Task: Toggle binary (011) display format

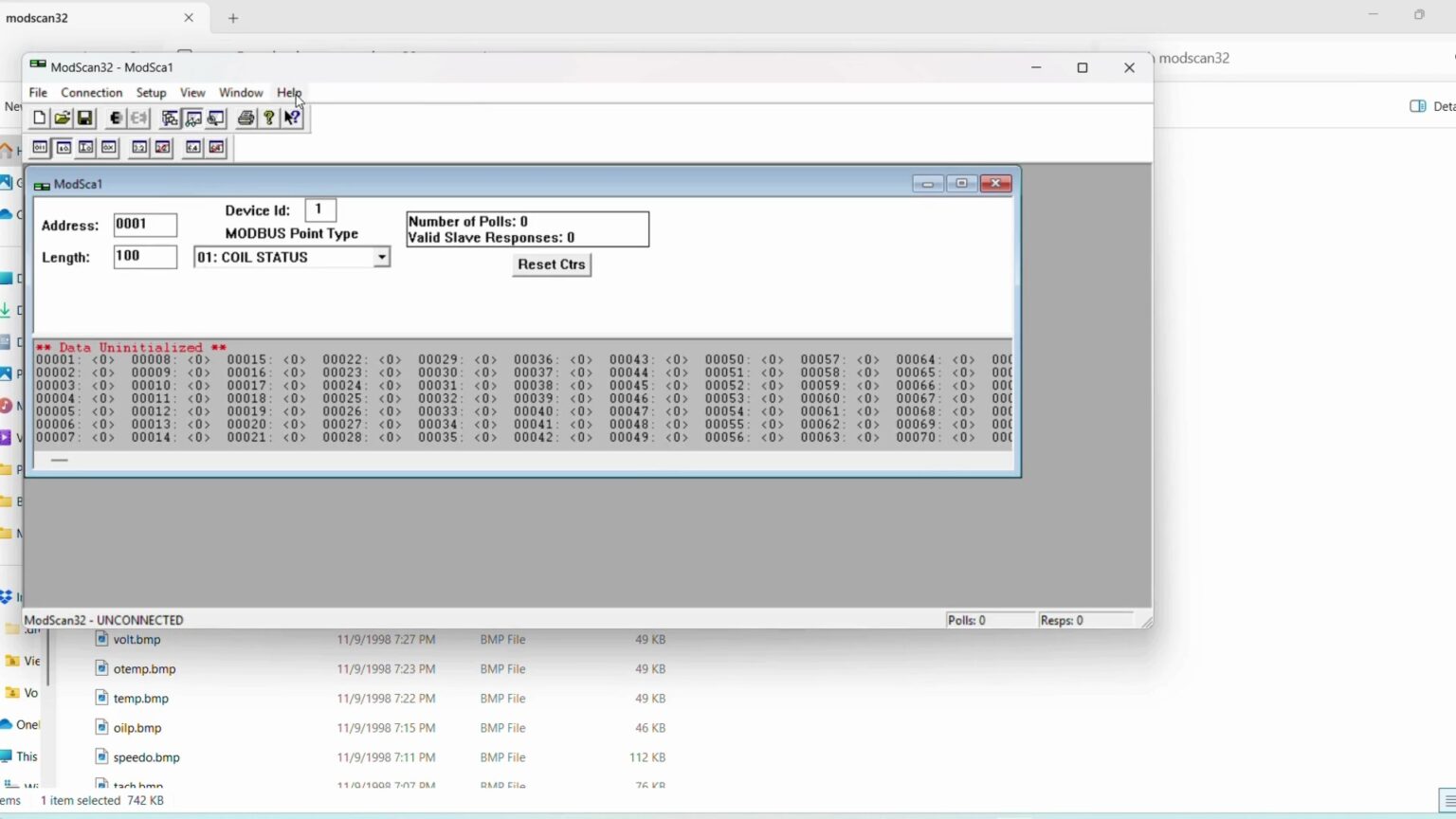Action: [40, 148]
